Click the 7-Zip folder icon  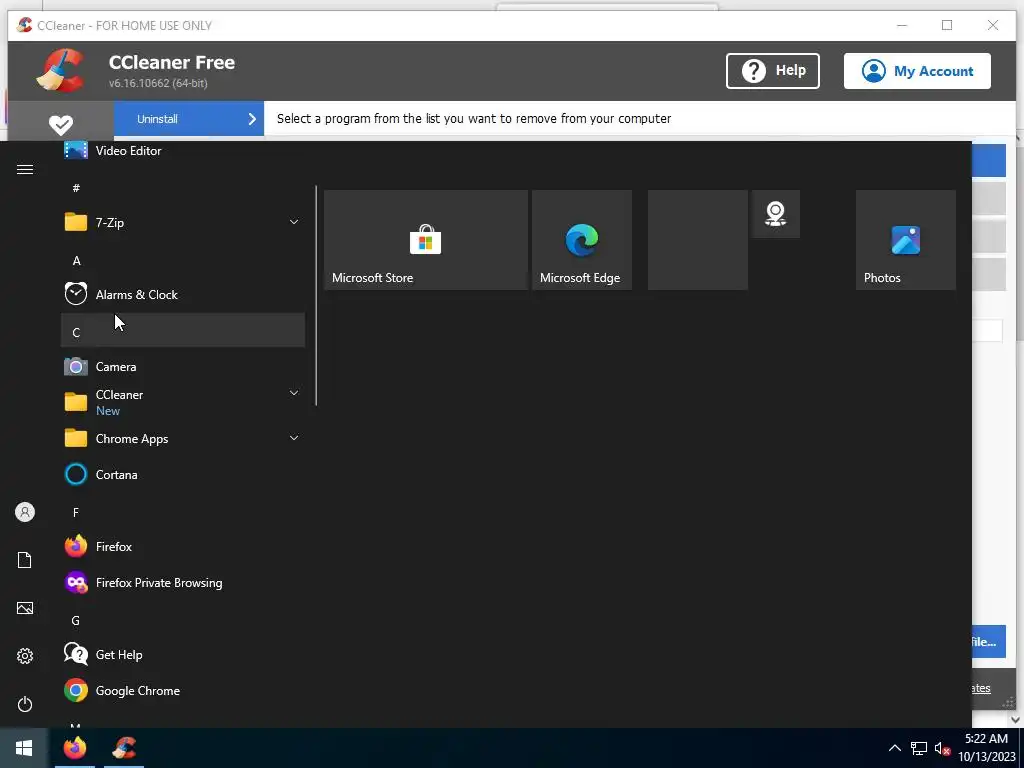tap(76, 223)
